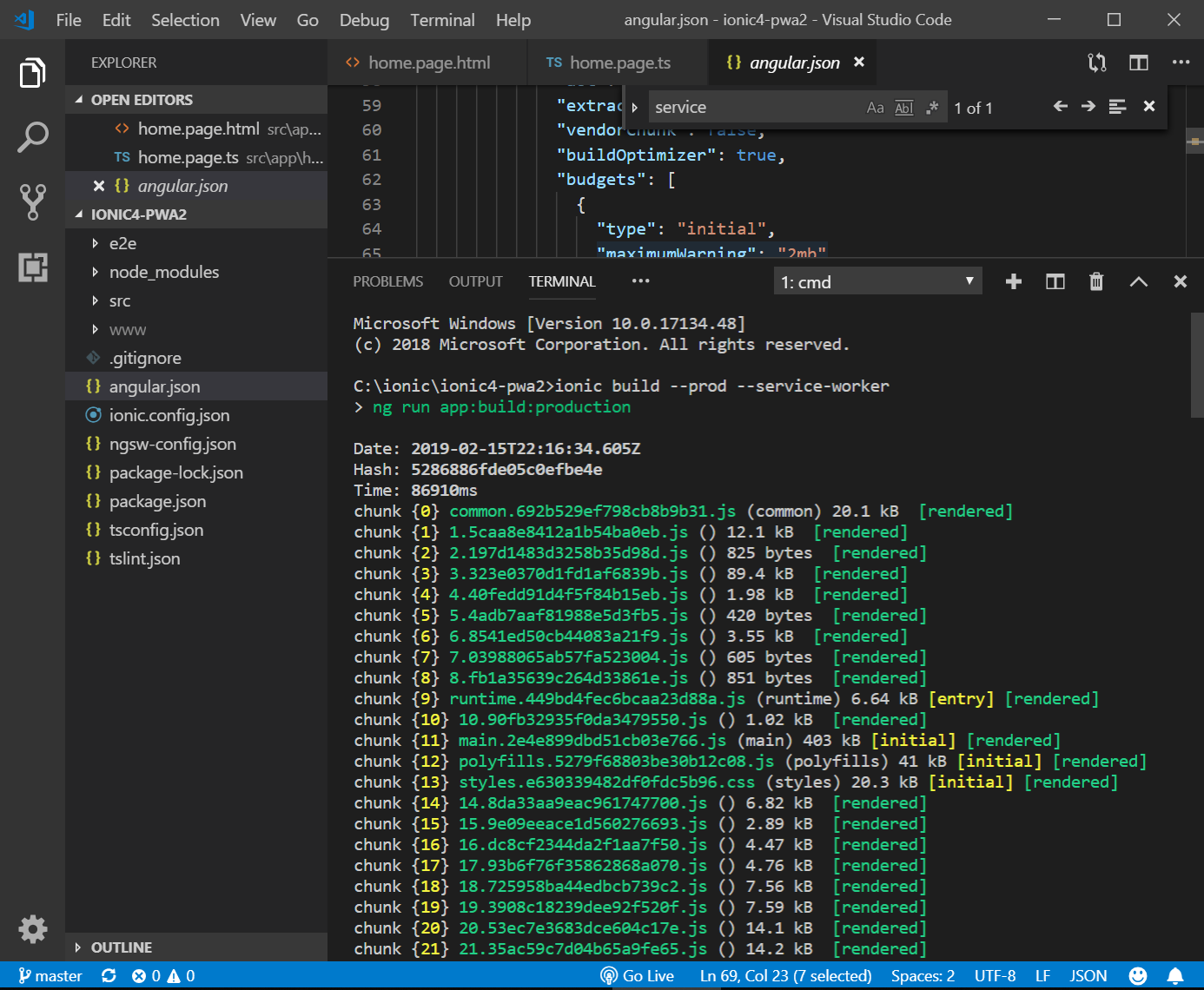Expand the OUTLINE section
The width and height of the screenshot is (1204, 990).
point(121,947)
